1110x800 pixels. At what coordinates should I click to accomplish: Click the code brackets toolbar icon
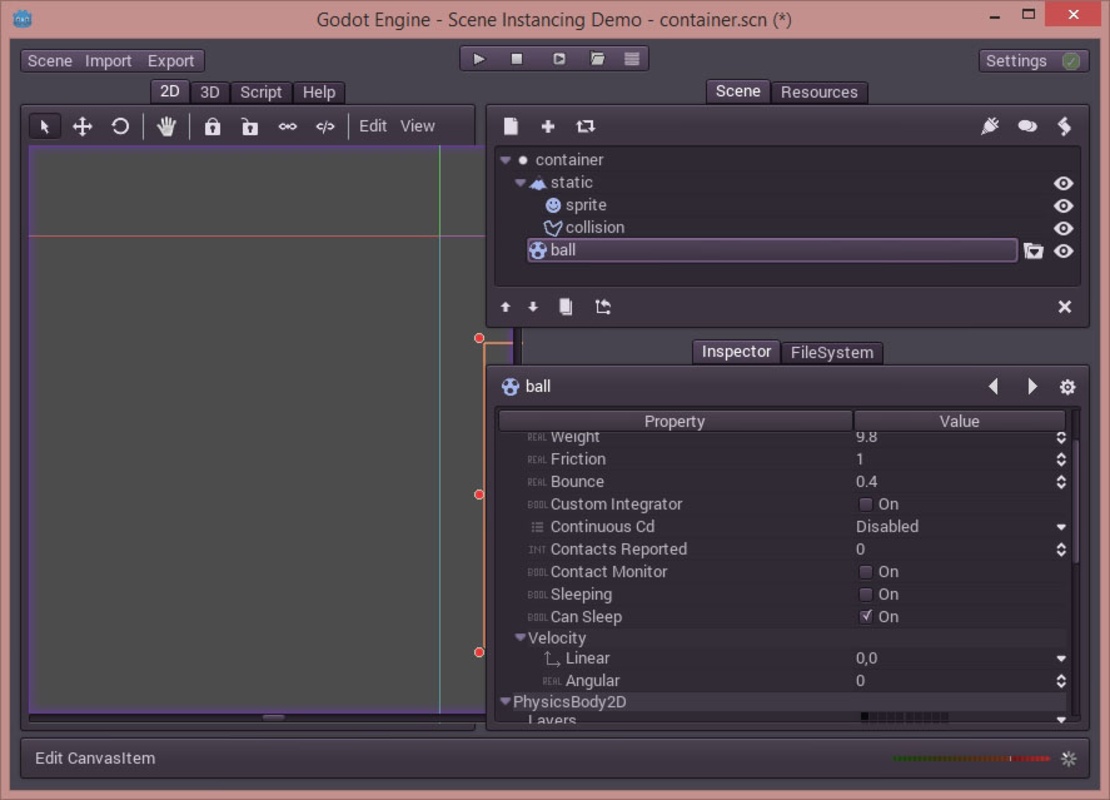325,127
